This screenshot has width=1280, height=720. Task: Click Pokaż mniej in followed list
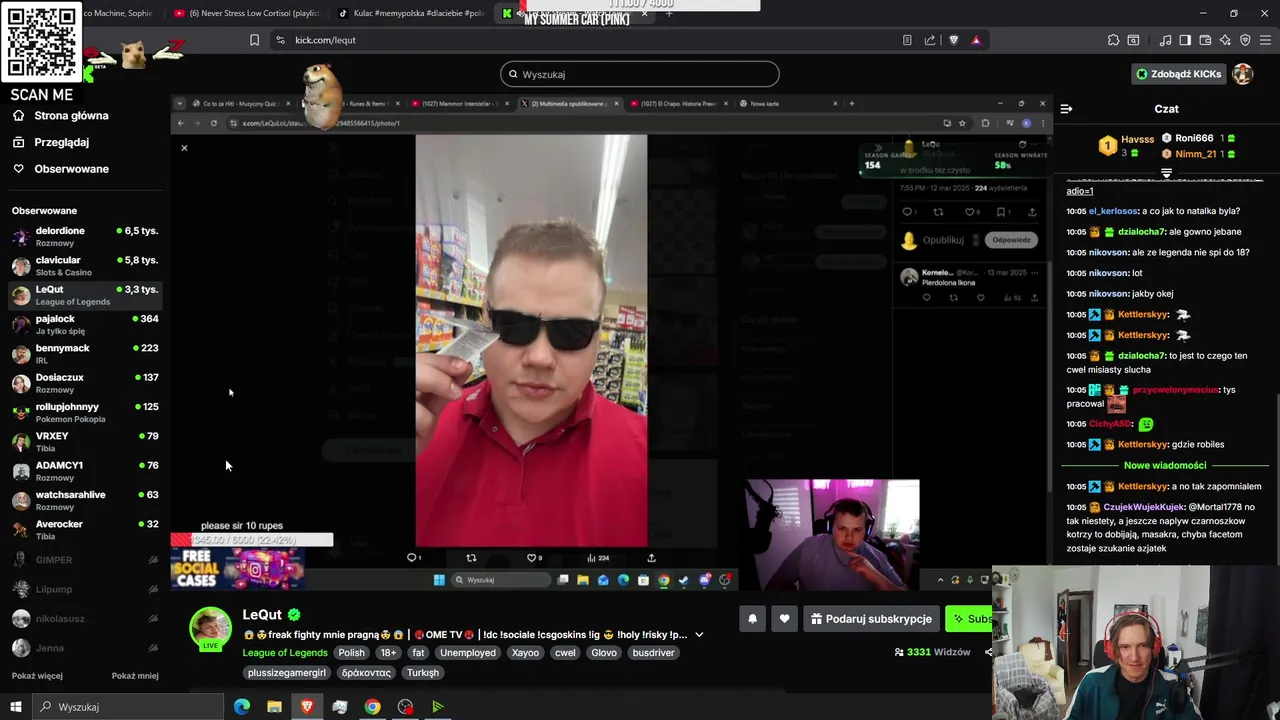pos(135,676)
